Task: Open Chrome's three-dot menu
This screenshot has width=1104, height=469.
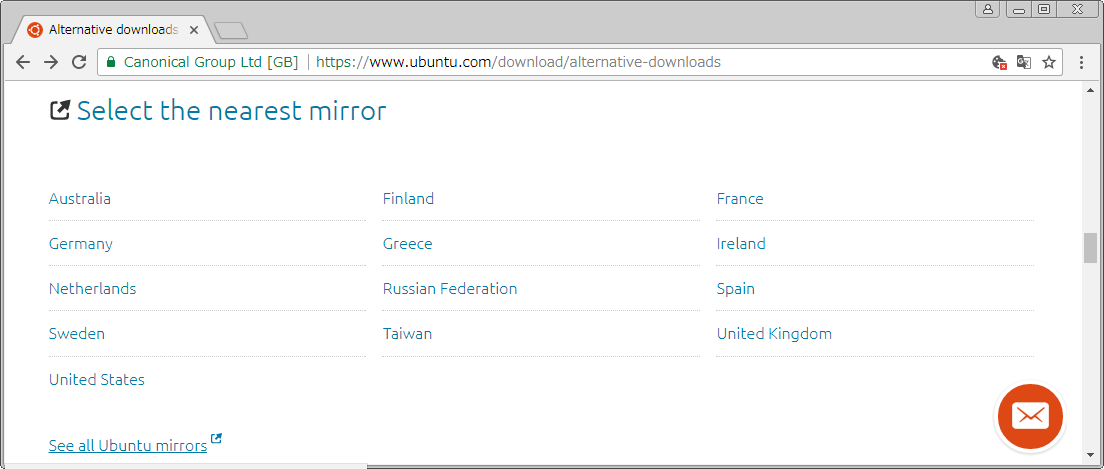Action: point(1081,62)
